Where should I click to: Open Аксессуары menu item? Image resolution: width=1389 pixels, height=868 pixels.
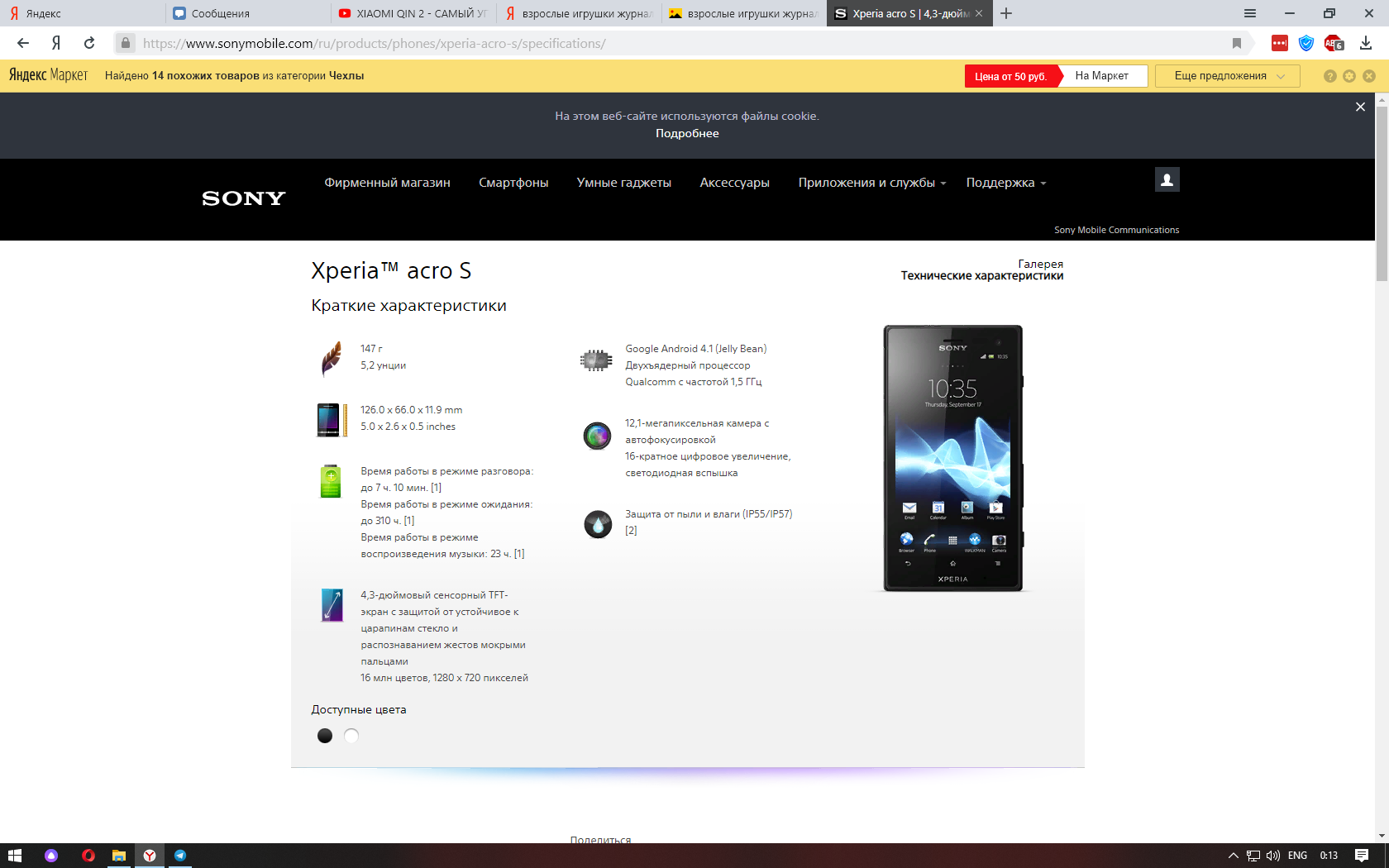coord(735,183)
